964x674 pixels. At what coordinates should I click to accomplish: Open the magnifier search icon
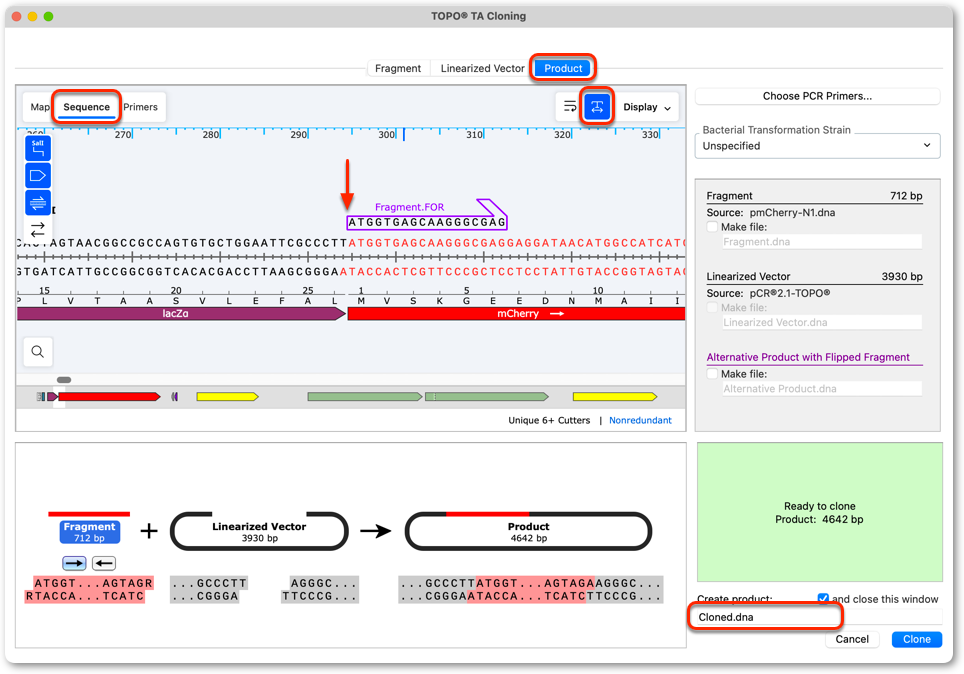pos(38,352)
